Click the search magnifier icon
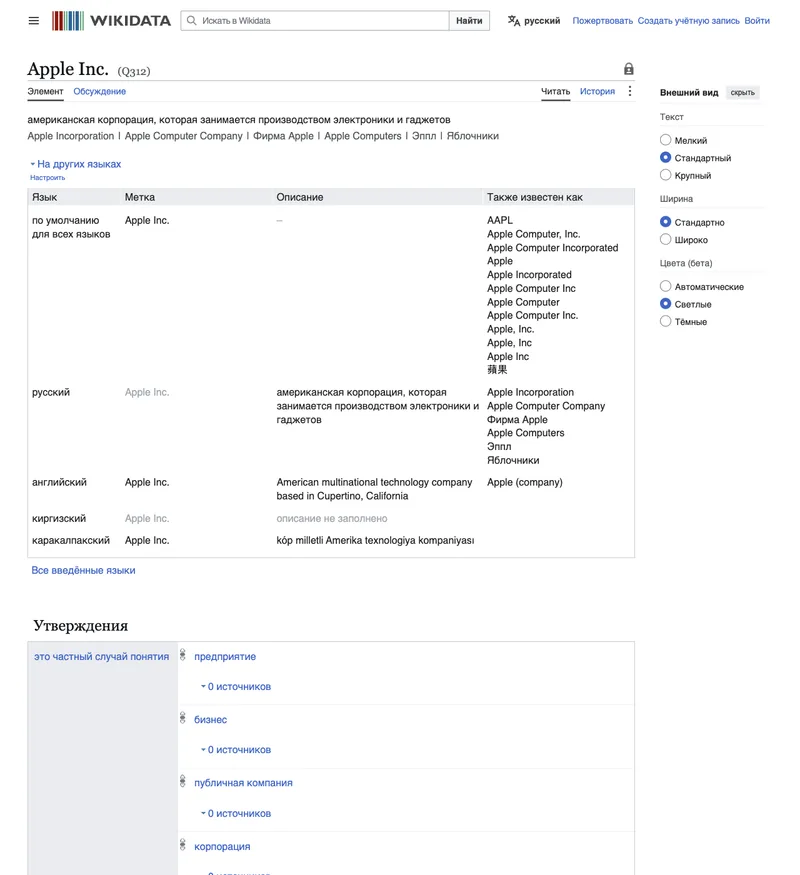800x875 pixels. 191,21
